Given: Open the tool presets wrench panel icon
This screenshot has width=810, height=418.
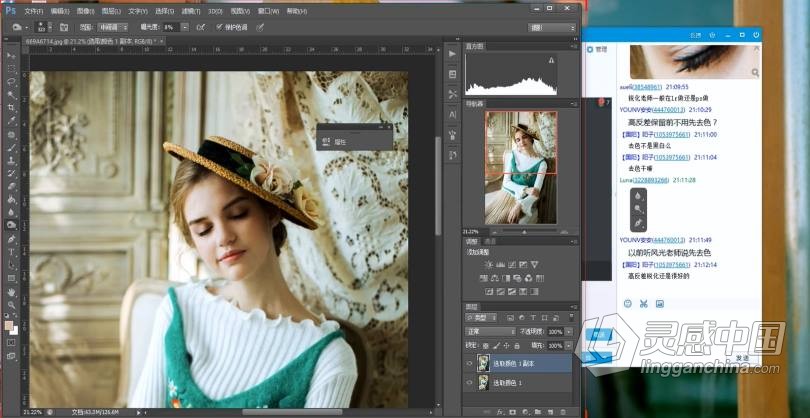Looking at the screenshot, I should pyautogui.click(x=453, y=94).
